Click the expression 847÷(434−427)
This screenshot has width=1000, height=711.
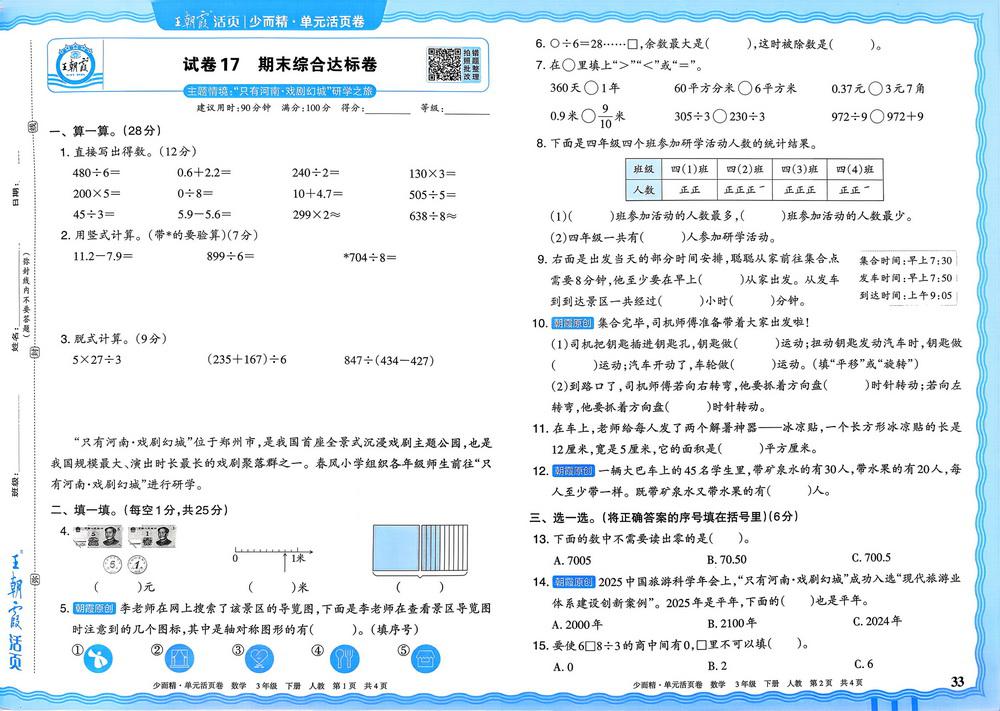click(389, 360)
